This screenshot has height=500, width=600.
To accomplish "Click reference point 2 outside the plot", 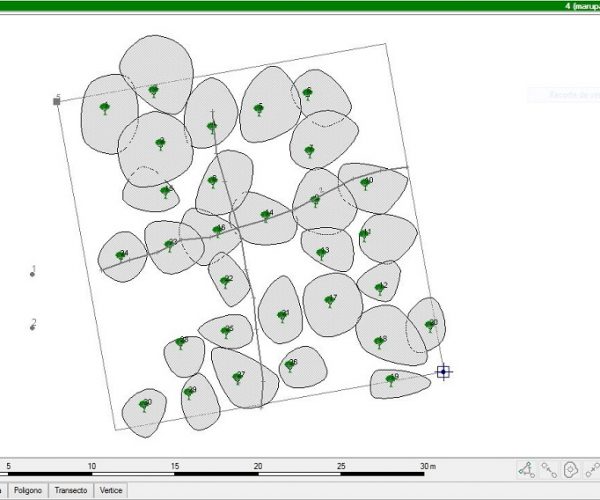I will pos(32,326).
